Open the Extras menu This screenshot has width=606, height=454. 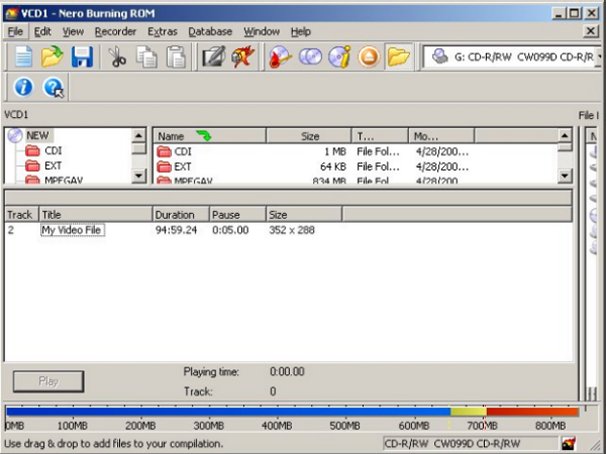162,31
